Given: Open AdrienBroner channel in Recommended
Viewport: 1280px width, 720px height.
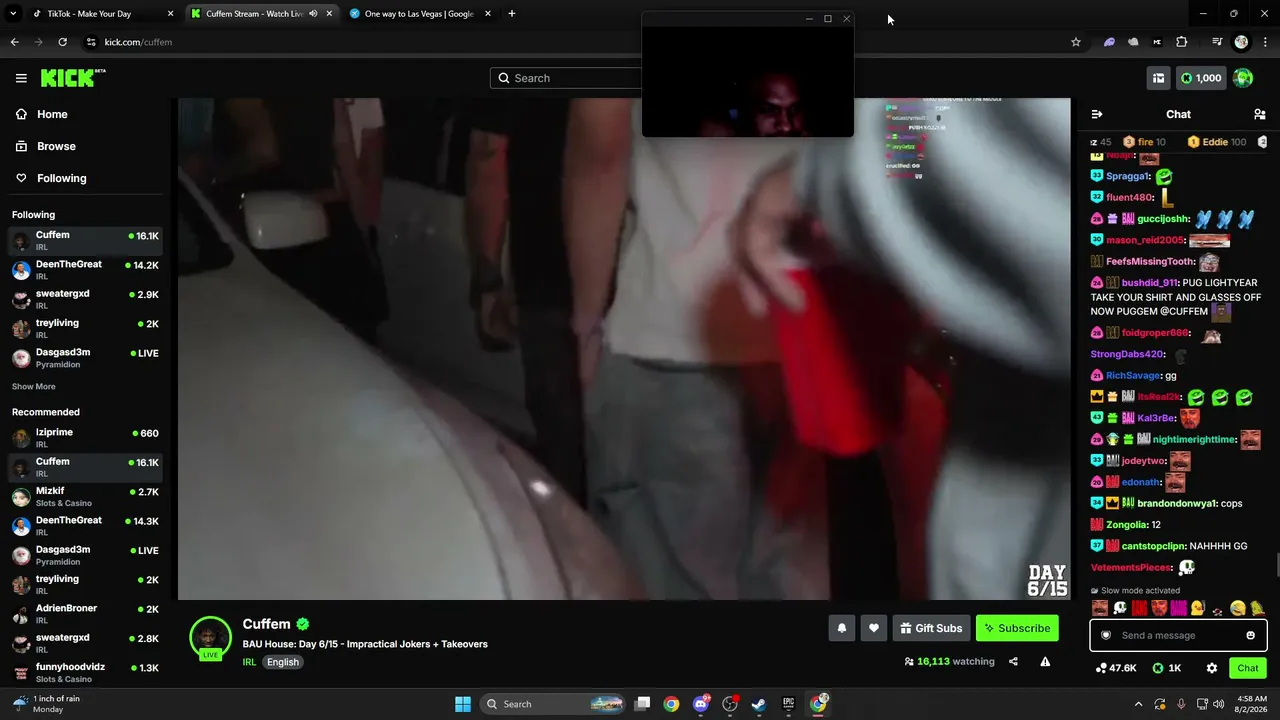Looking at the screenshot, I should tap(85, 613).
